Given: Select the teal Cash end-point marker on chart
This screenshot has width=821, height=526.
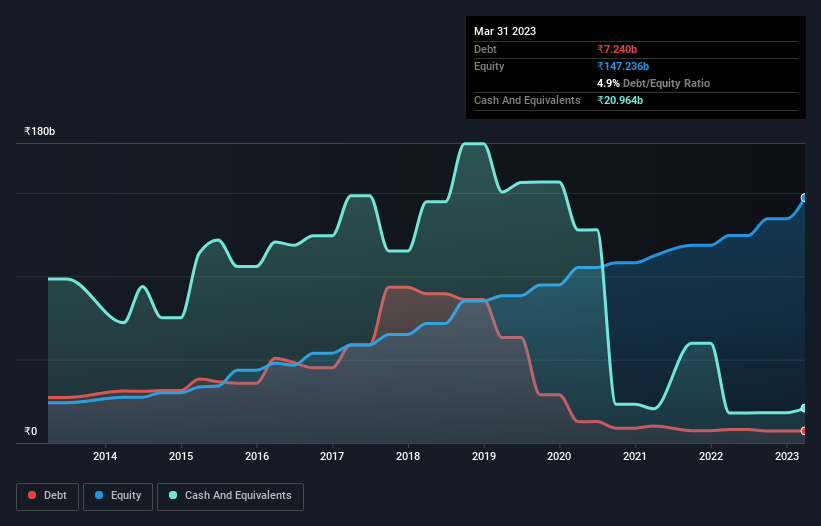Looking at the screenshot, I should (x=804, y=408).
